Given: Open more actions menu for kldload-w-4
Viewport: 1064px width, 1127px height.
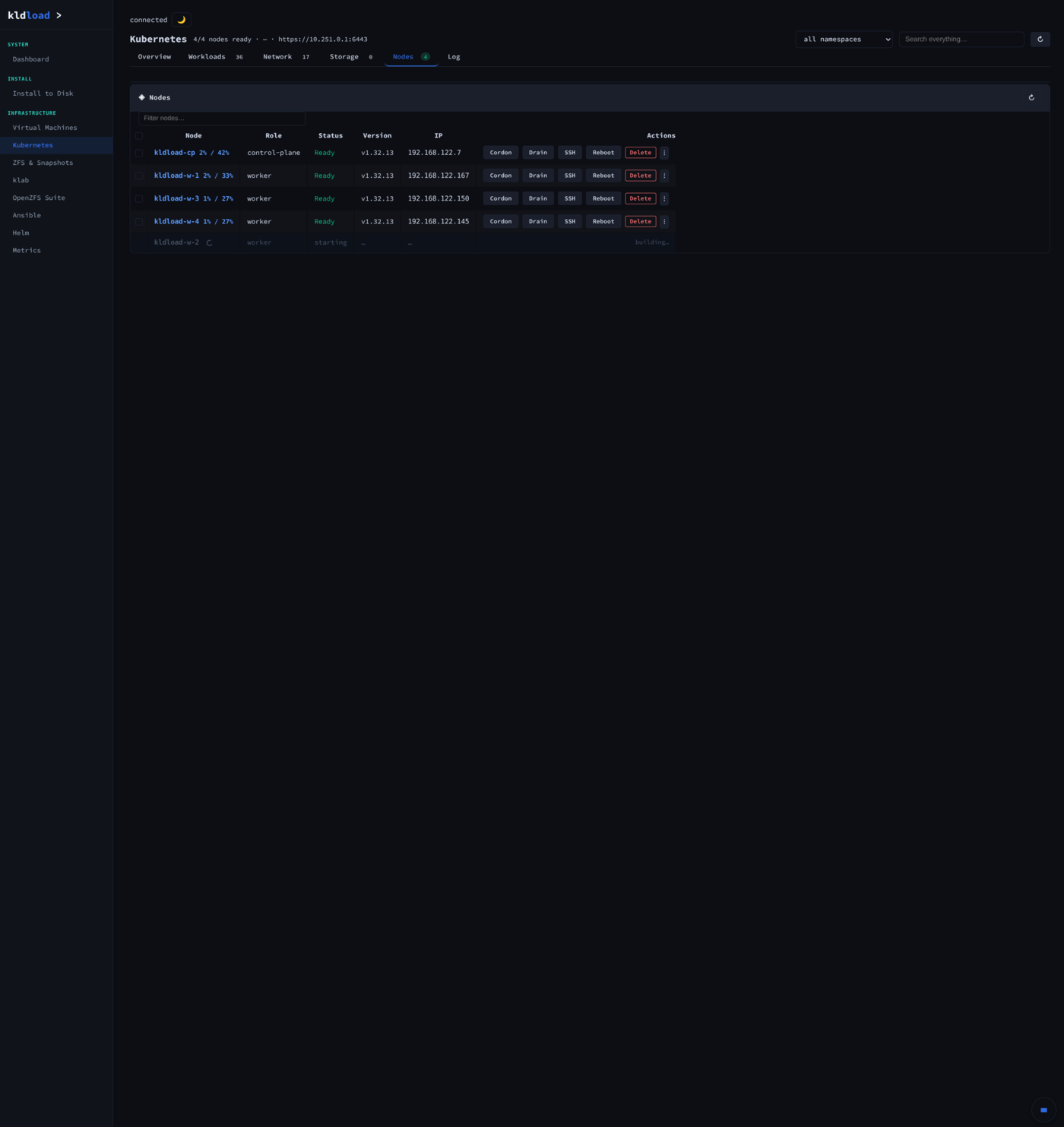Looking at the screenshot, I should 664,222.
